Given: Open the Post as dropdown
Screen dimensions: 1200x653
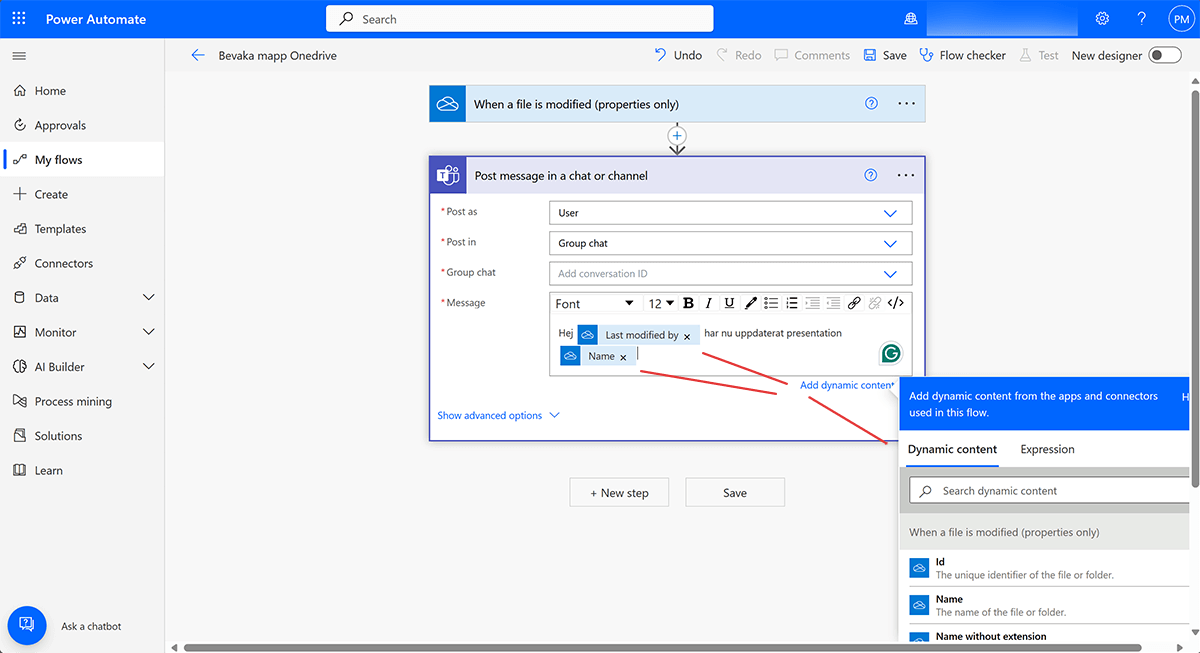Looking at the screenshot, I should (730, 213).
